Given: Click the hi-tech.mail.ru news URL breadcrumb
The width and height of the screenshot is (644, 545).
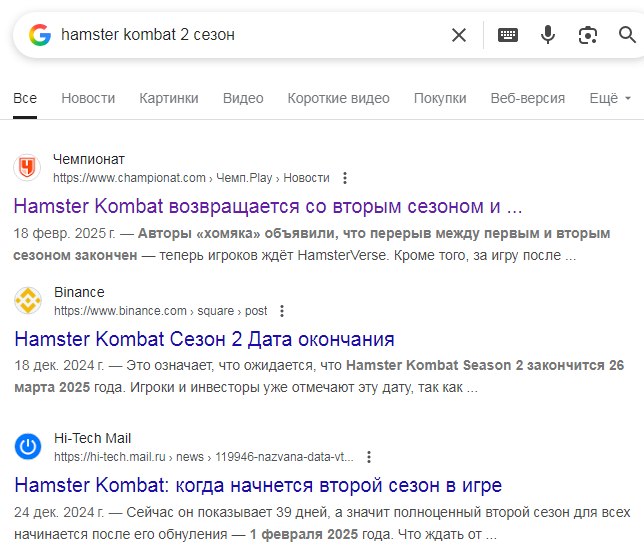Looking at the screenshot, I should tap(204, 457).
